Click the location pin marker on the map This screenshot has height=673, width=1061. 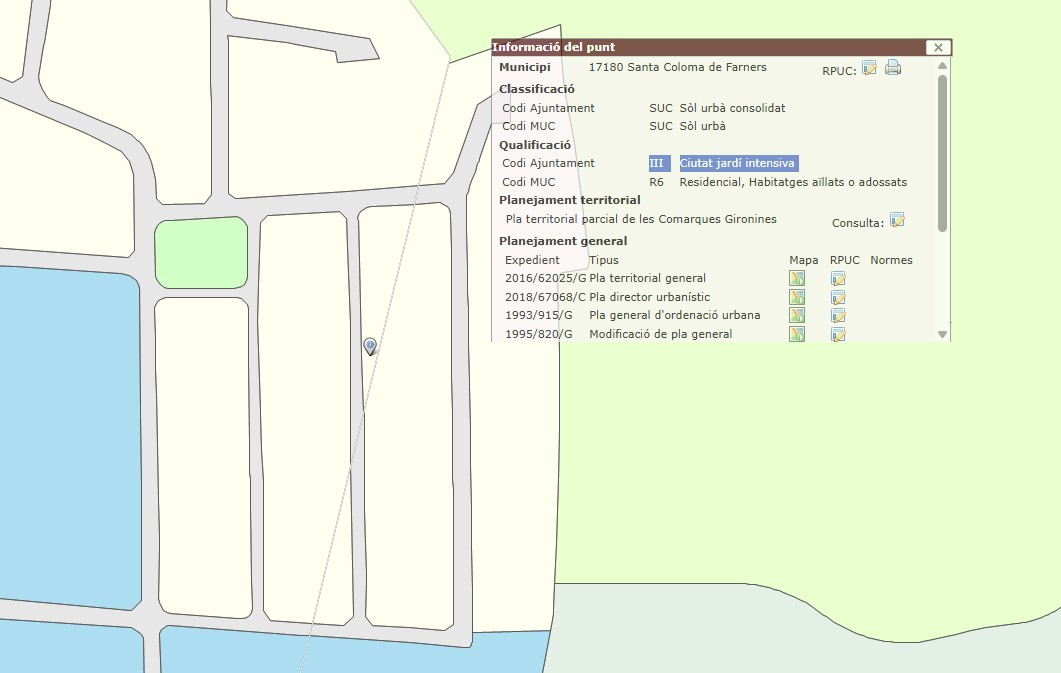370,345
